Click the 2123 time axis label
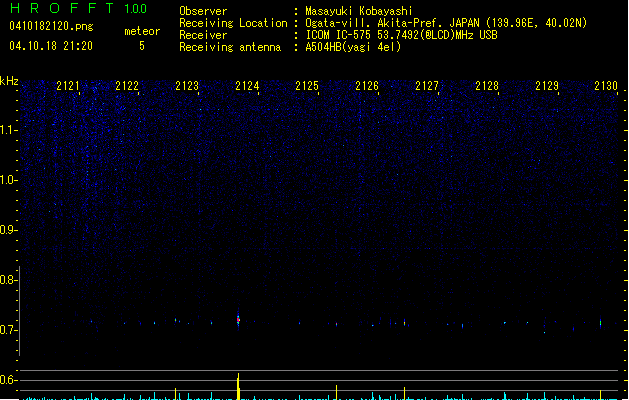 (x=187, y=86)
